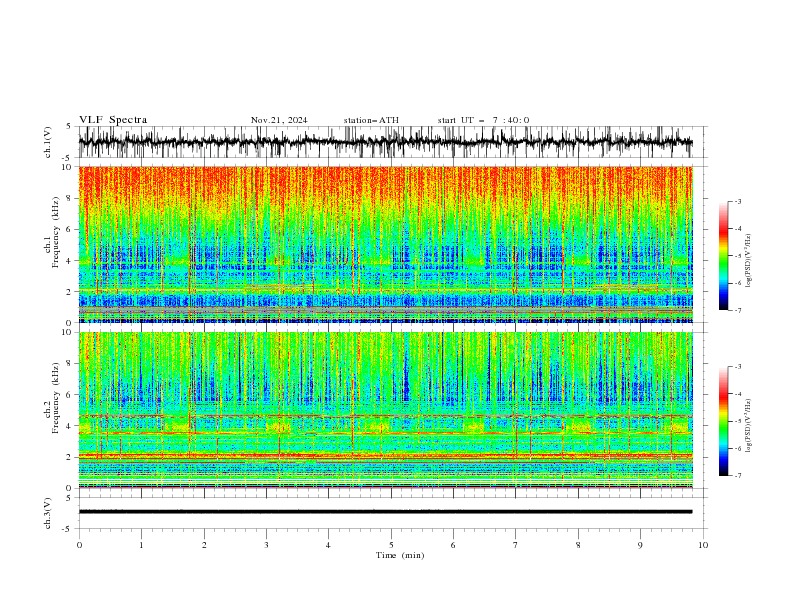792x612 pixels.
Task: Click the time axis tick label '0'
Action: point(79,545)
